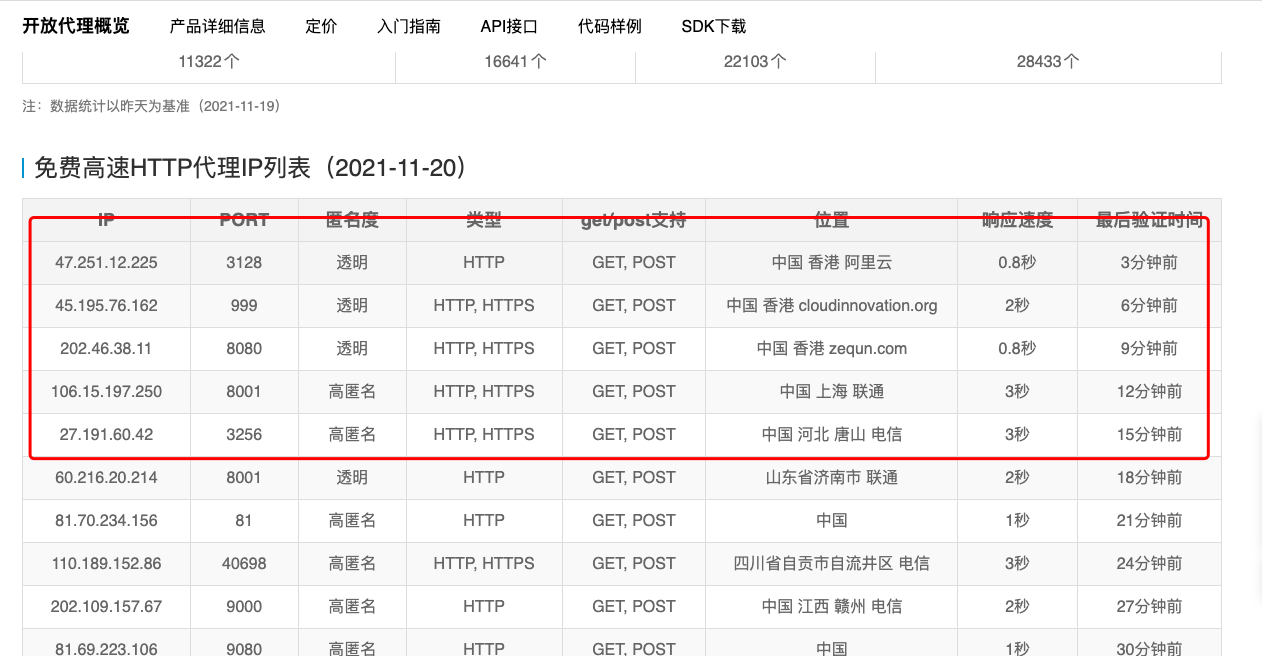Click 1秒 speed in 81.70.234.156 row

click(x=1017, y=521)
